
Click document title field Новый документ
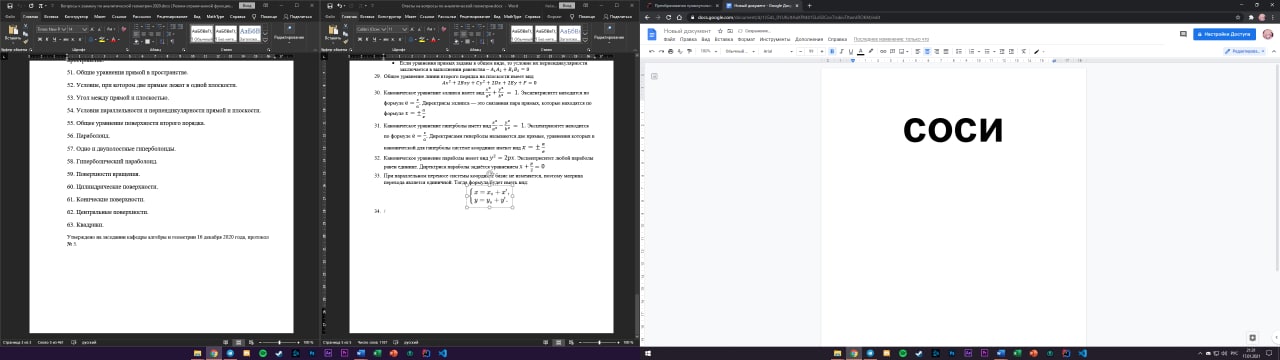[687, 30]
